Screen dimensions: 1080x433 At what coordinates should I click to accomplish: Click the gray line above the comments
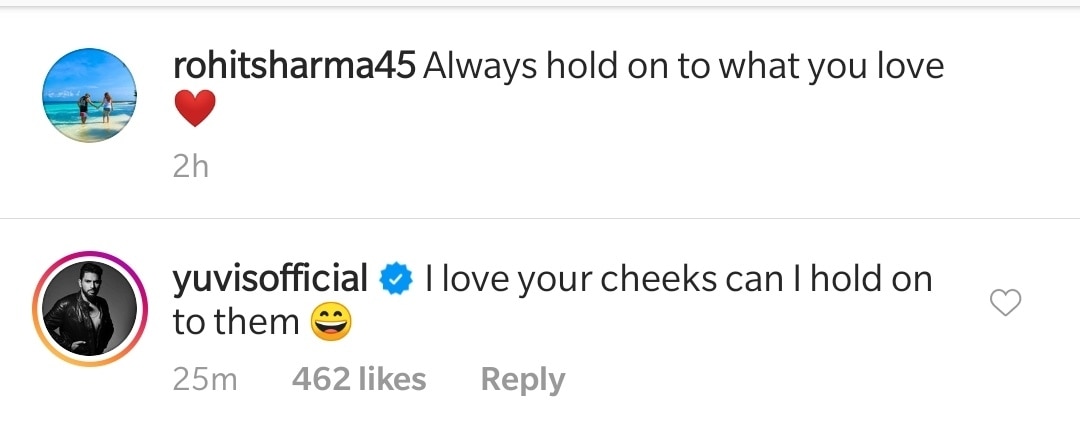point(540,6)
